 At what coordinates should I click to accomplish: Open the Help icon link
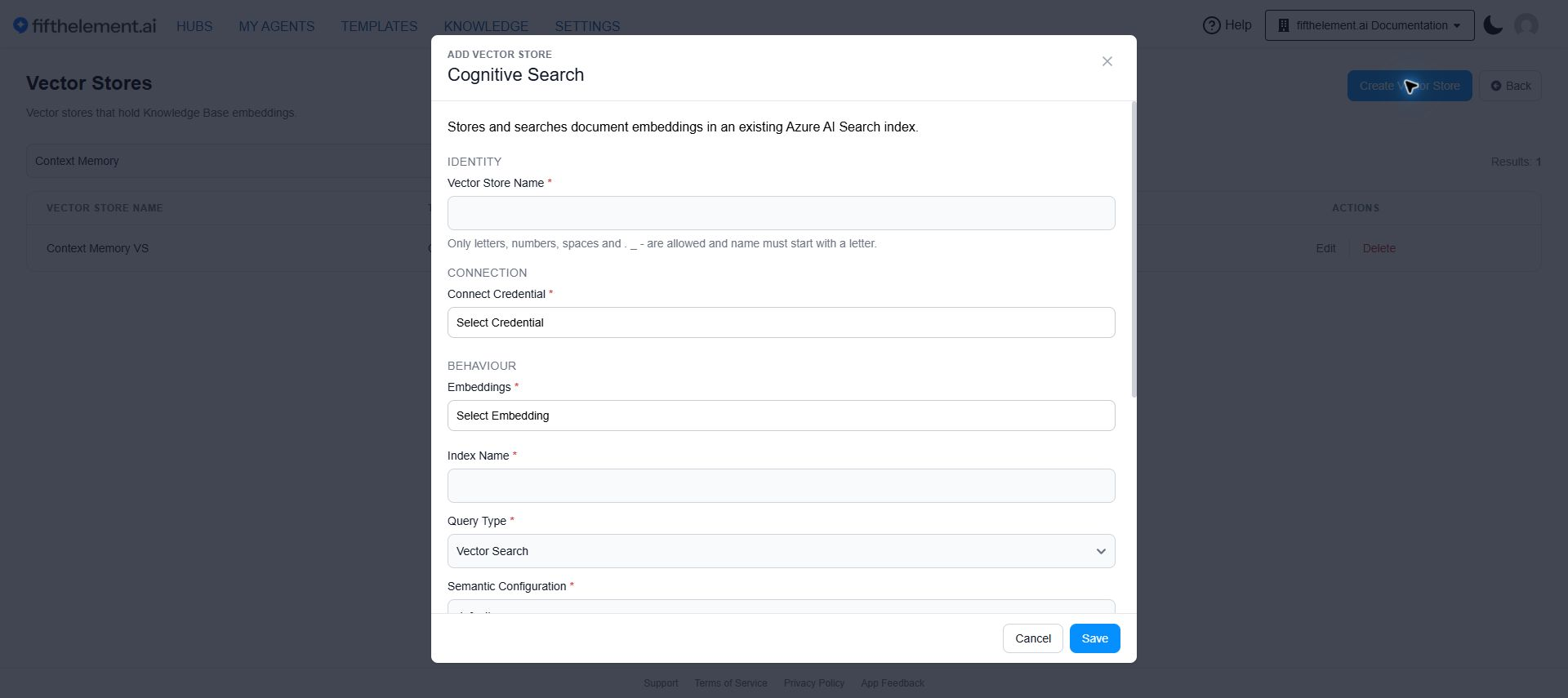pyautogui.click(x=1227, y=25)
